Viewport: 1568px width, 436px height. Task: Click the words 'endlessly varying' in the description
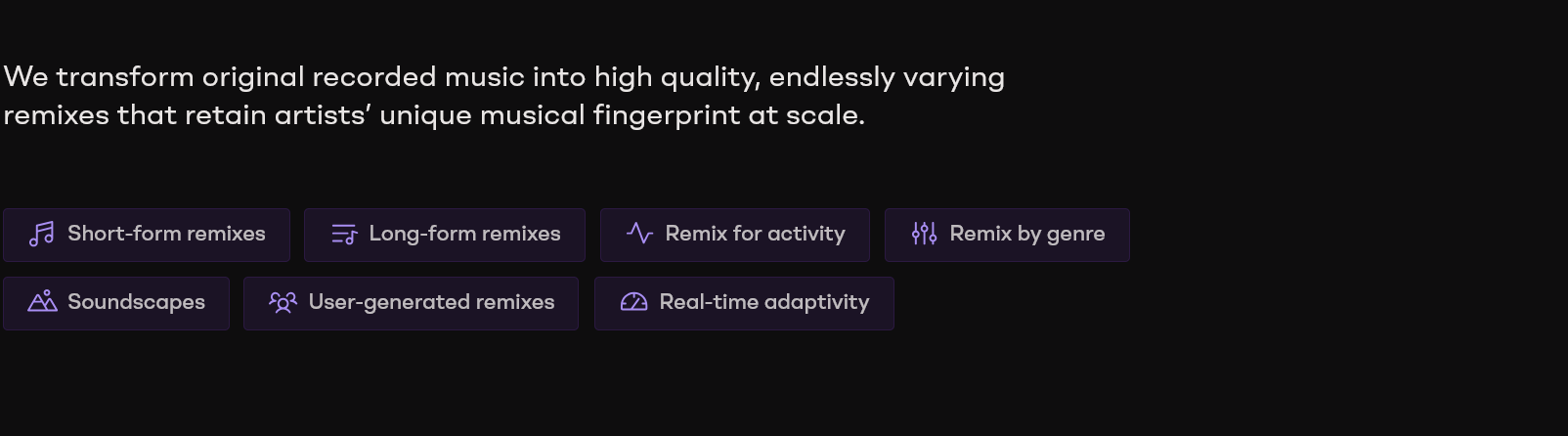tap(887, 77)
